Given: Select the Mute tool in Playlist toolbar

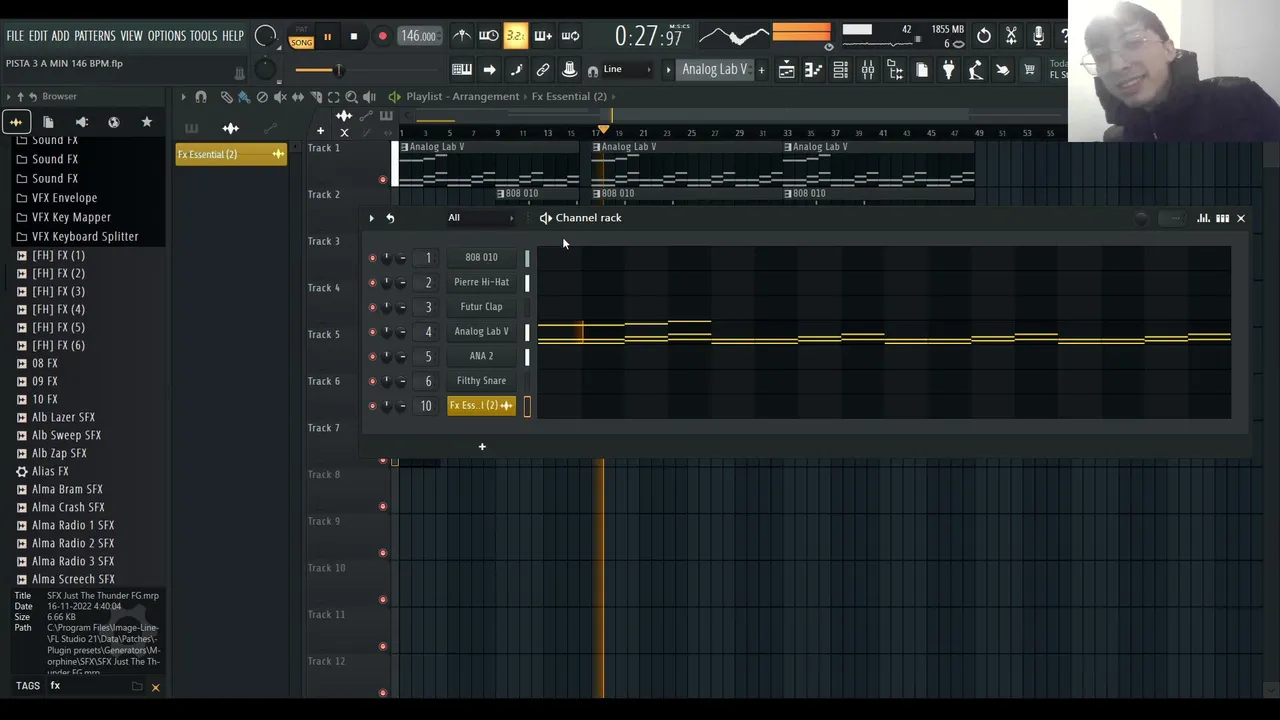Looking at the screenshot, I should (280, 97).
